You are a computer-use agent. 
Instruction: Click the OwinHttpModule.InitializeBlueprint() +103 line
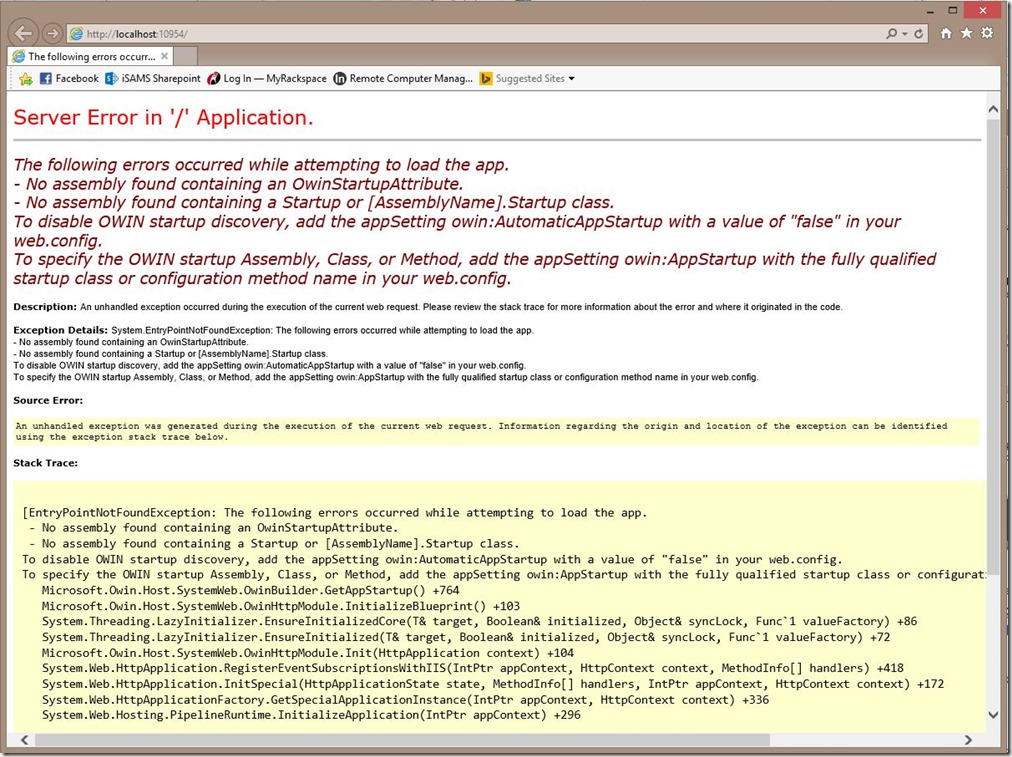tap(281, 606)
